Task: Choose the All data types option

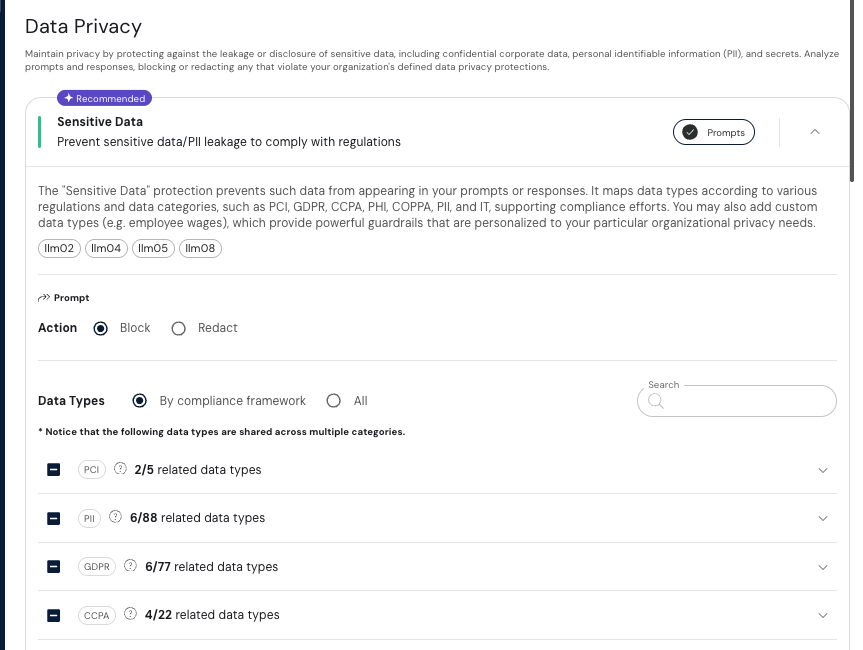Action: 334,401
